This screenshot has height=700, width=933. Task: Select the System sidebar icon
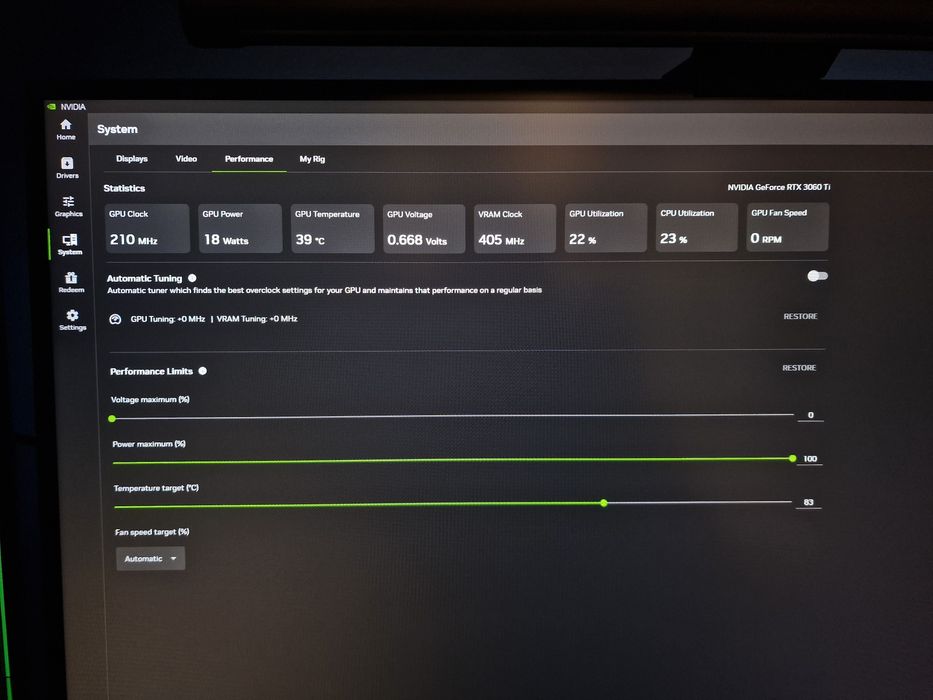[x=70, y=244]
